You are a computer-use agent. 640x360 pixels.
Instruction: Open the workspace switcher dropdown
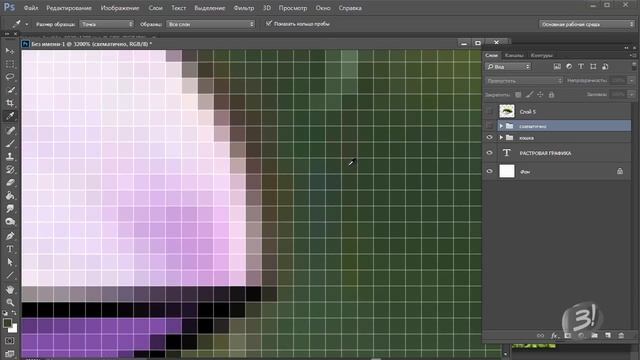(586, 24)
